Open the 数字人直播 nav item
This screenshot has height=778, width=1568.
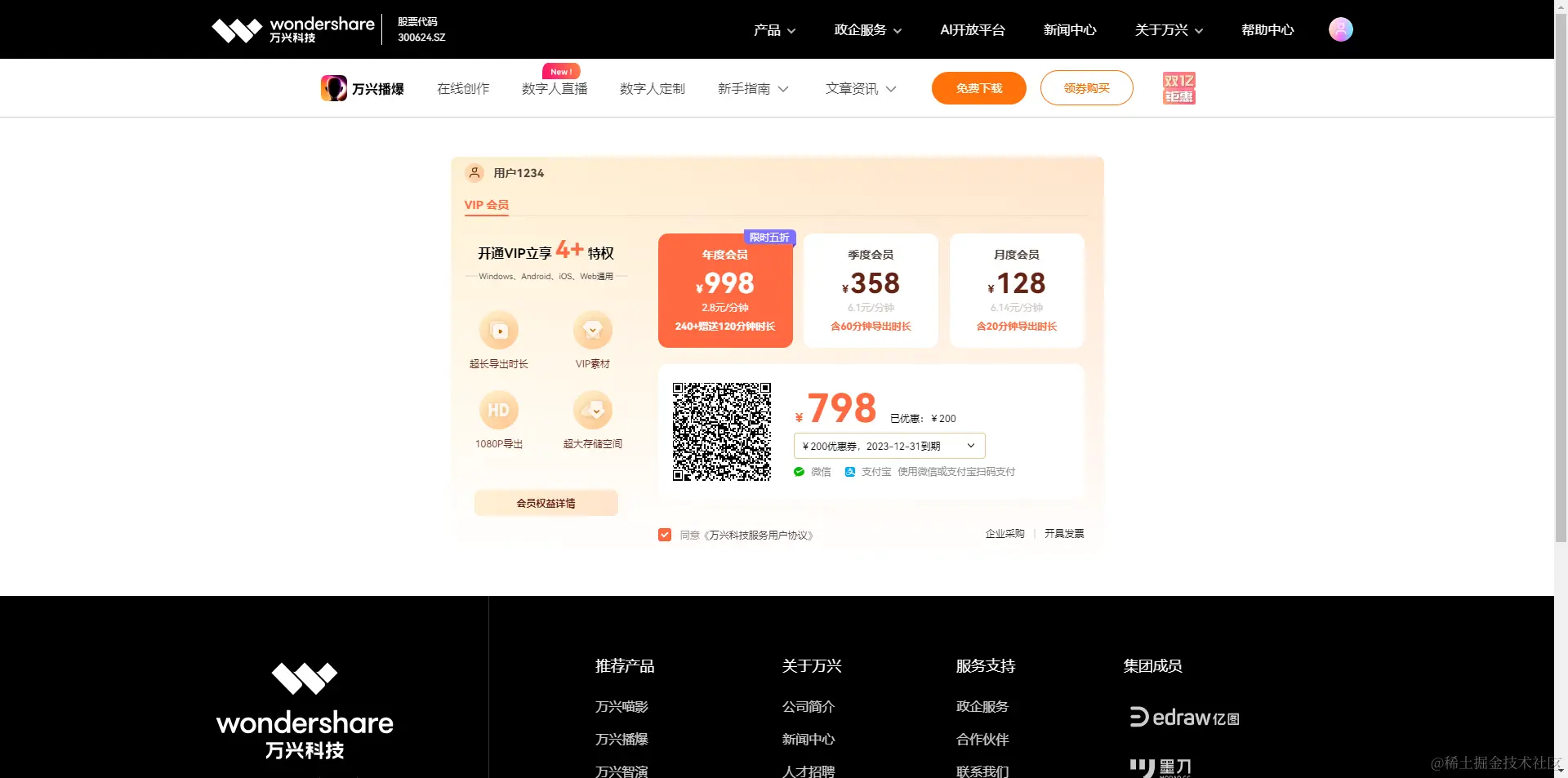555,88
